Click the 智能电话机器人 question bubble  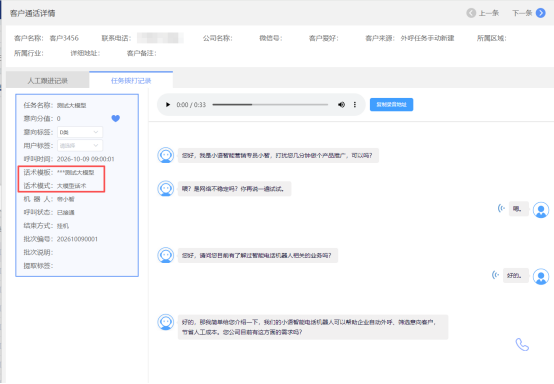(x=258, y=255)
